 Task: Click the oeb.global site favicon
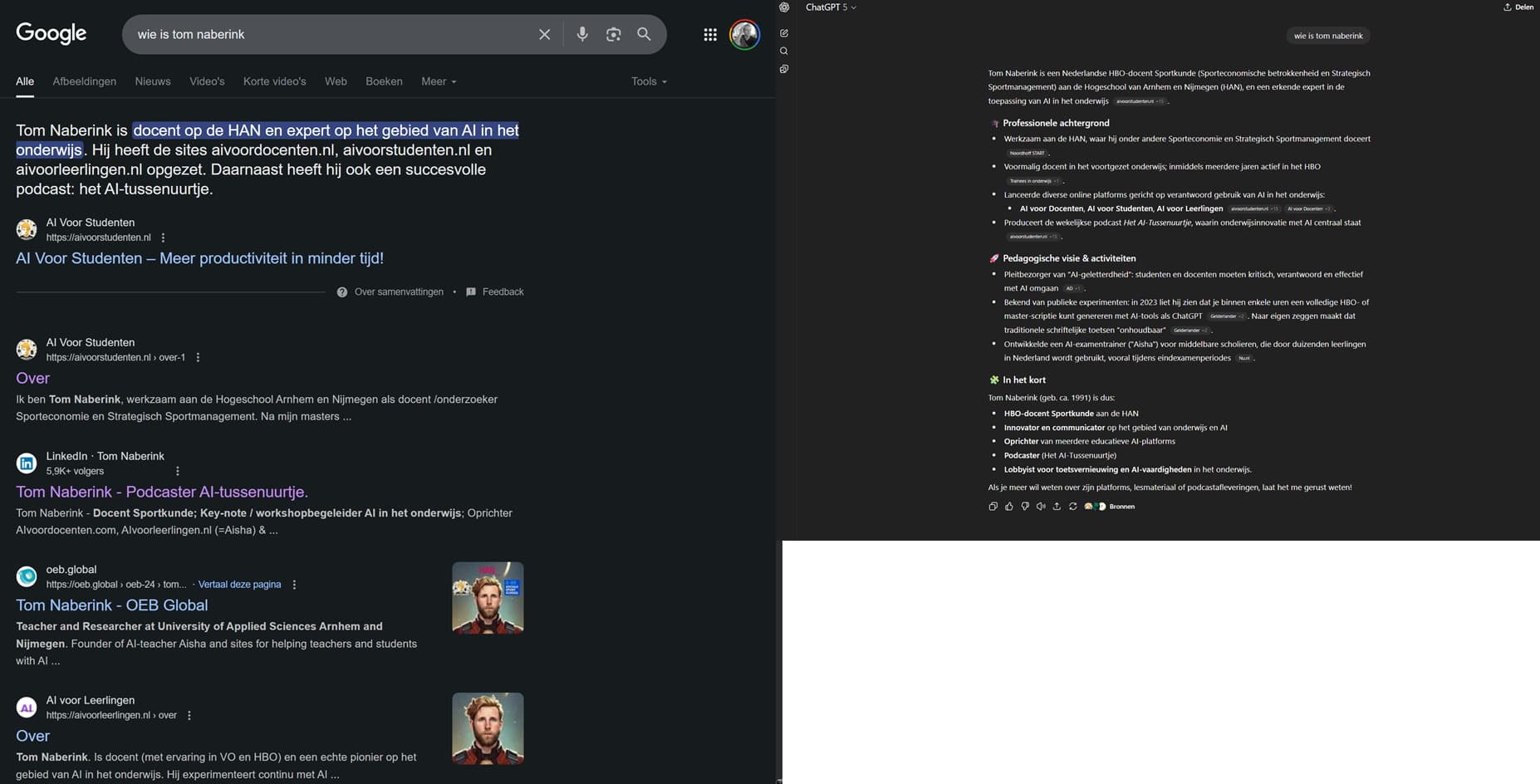click(x=27, y=576)
